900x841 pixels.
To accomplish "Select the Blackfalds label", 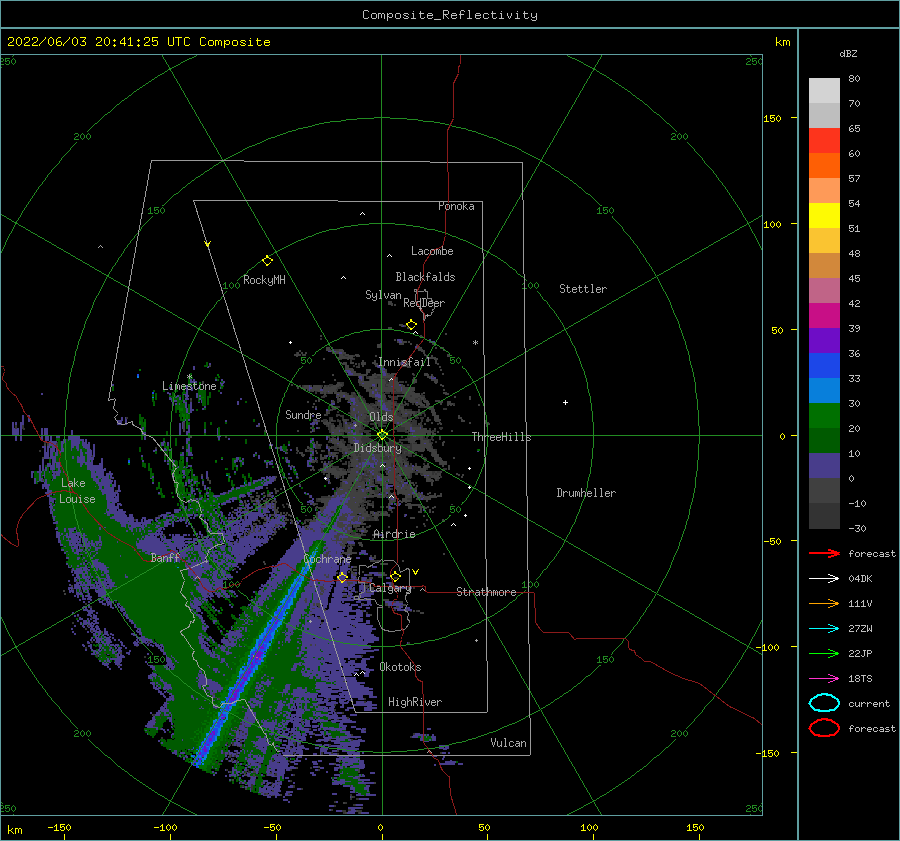I will pyautogui.click(x=425, y=277).
